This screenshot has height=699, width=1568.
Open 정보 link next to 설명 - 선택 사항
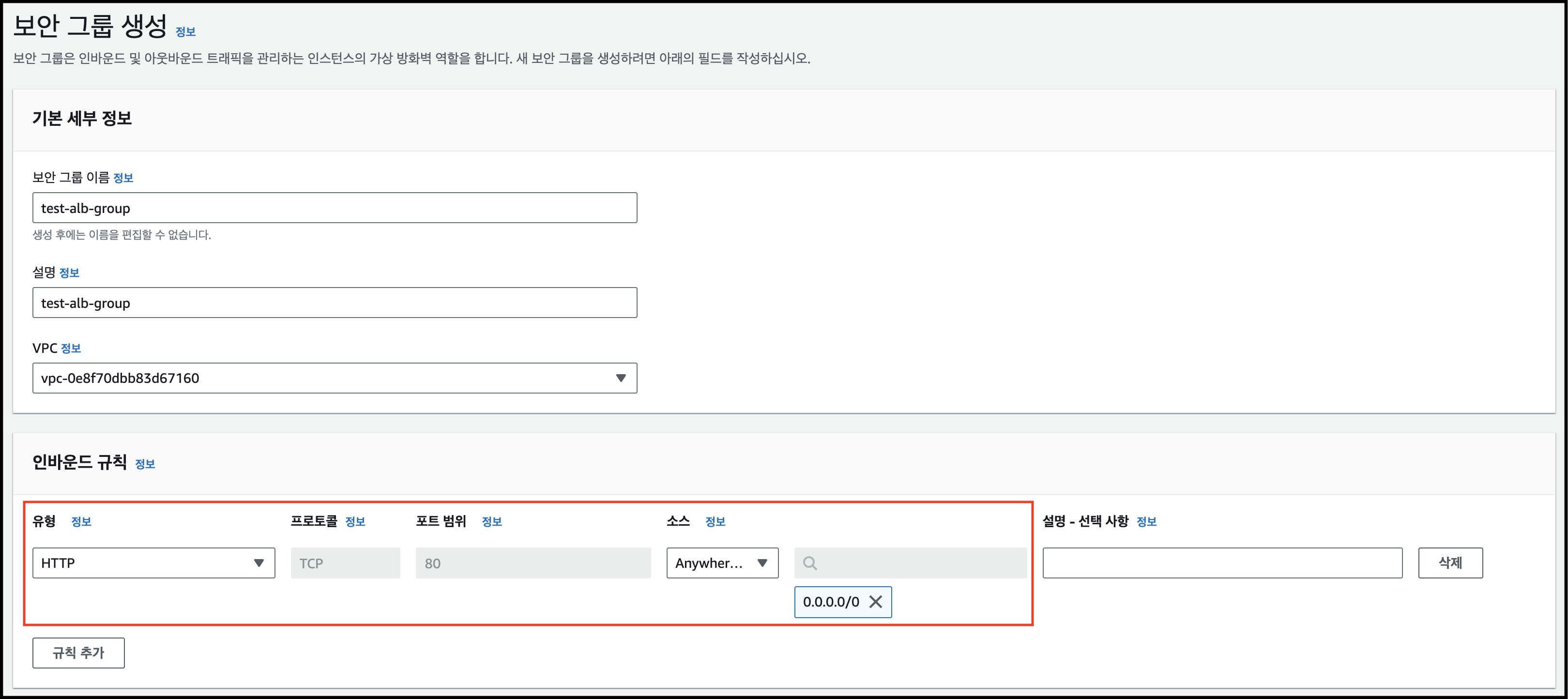click(1146, 521)
